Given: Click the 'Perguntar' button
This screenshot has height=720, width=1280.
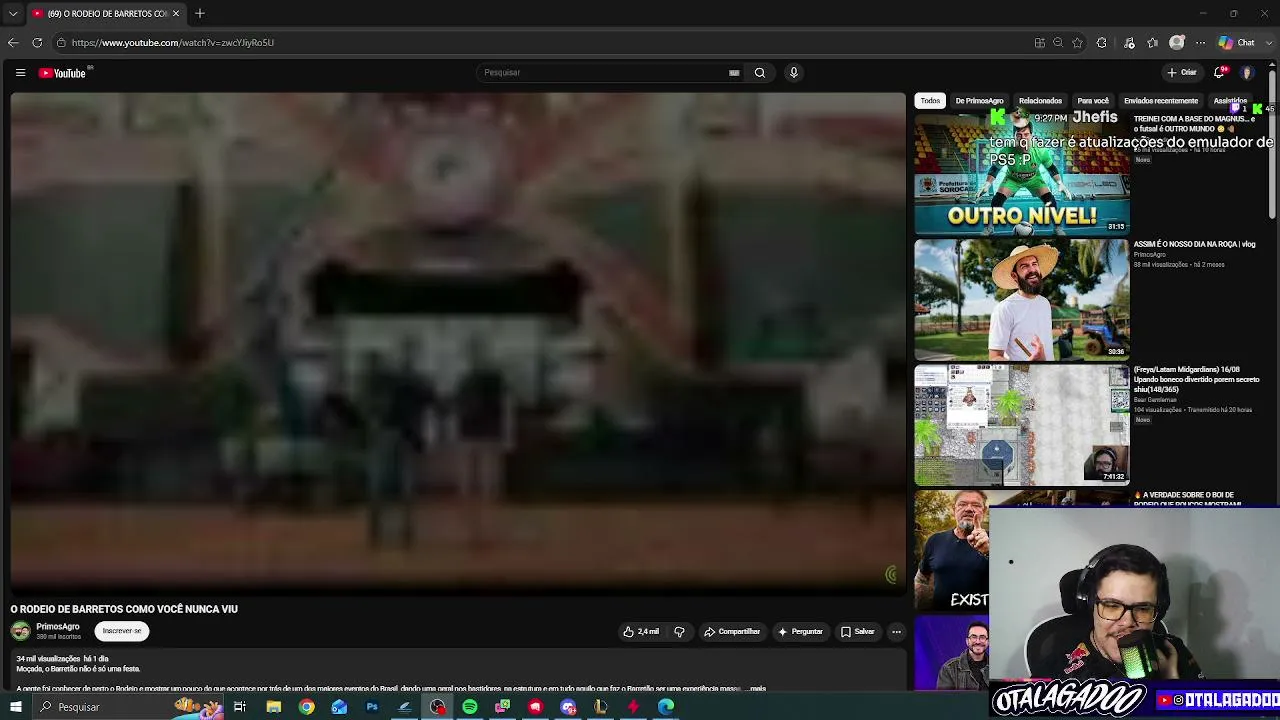Looking at the screenshot, I should (x=800, y=632).
